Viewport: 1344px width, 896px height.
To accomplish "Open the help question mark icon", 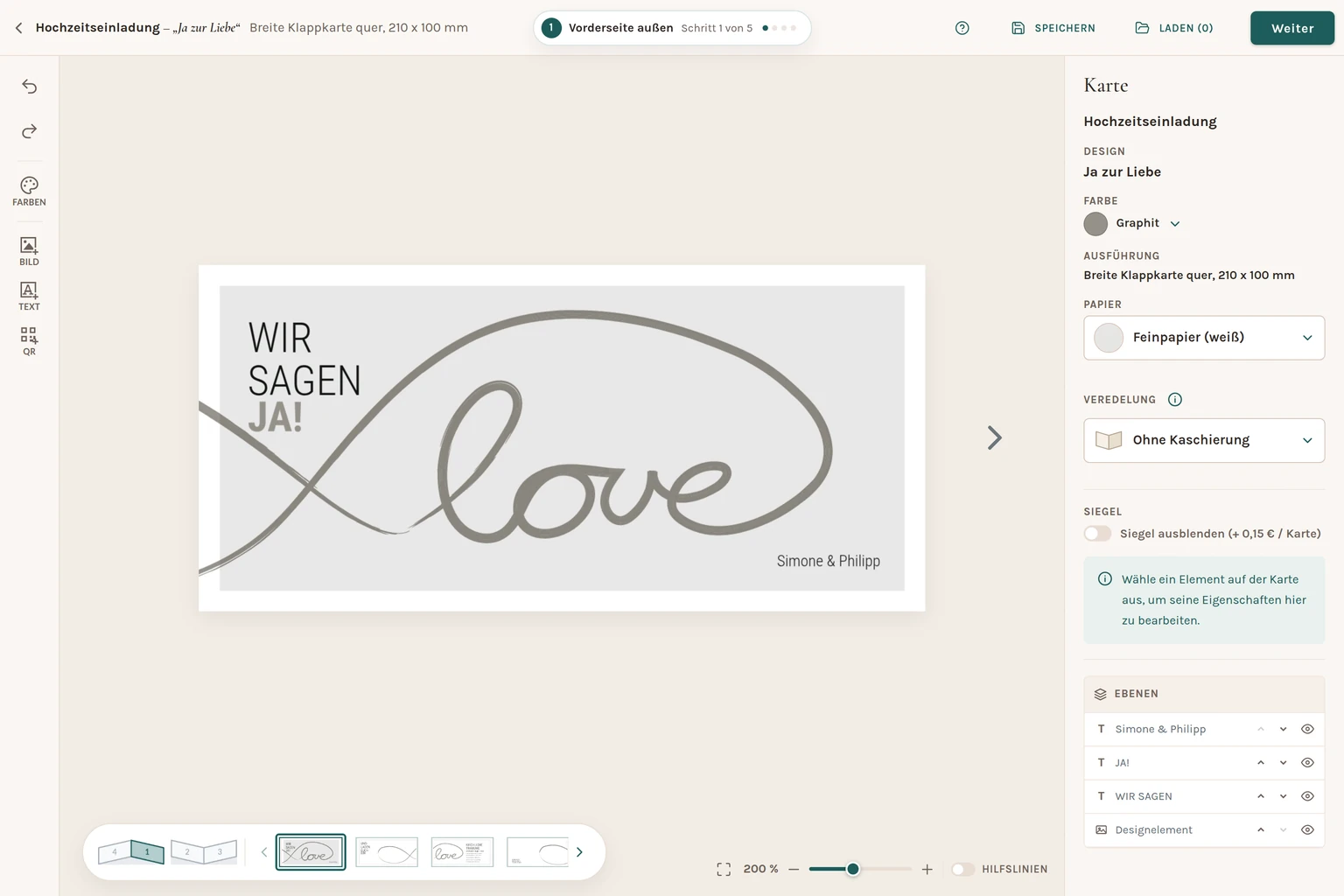I will point(962,28).
